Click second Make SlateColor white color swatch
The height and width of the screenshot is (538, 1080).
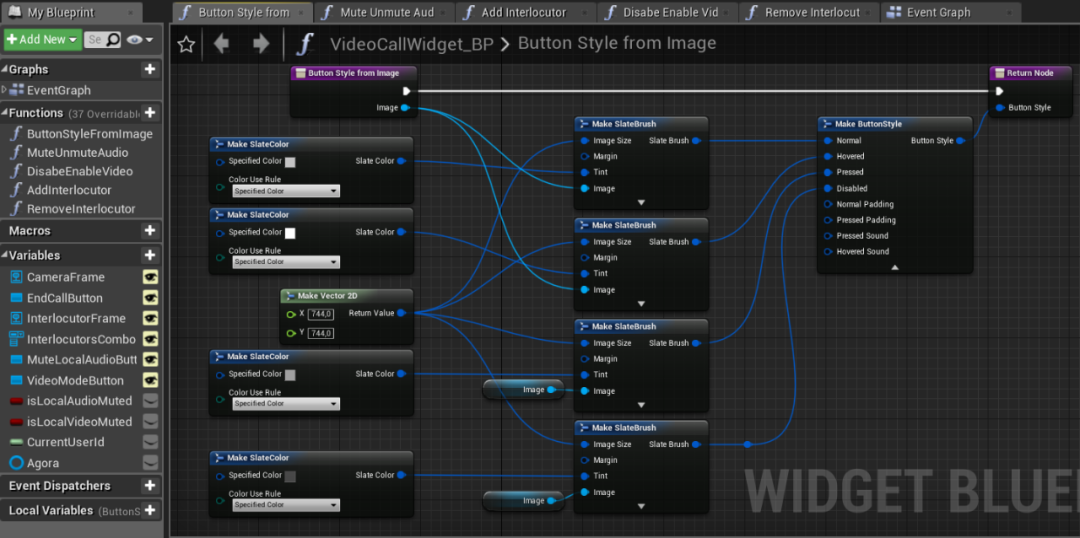(290, 233)
